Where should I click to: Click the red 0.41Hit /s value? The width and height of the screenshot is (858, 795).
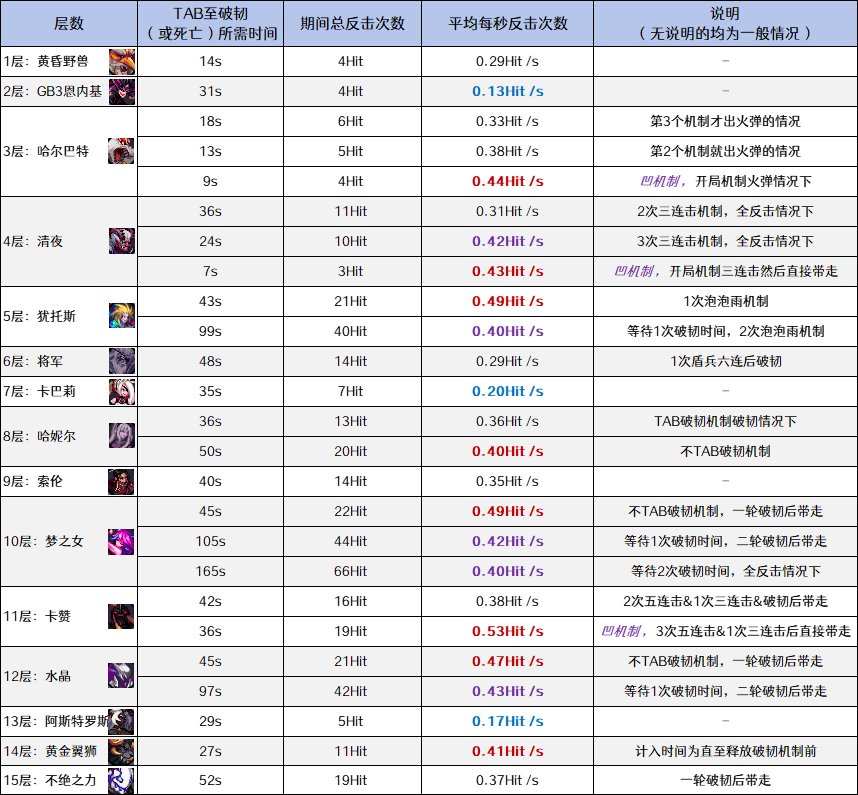[507, 751]
